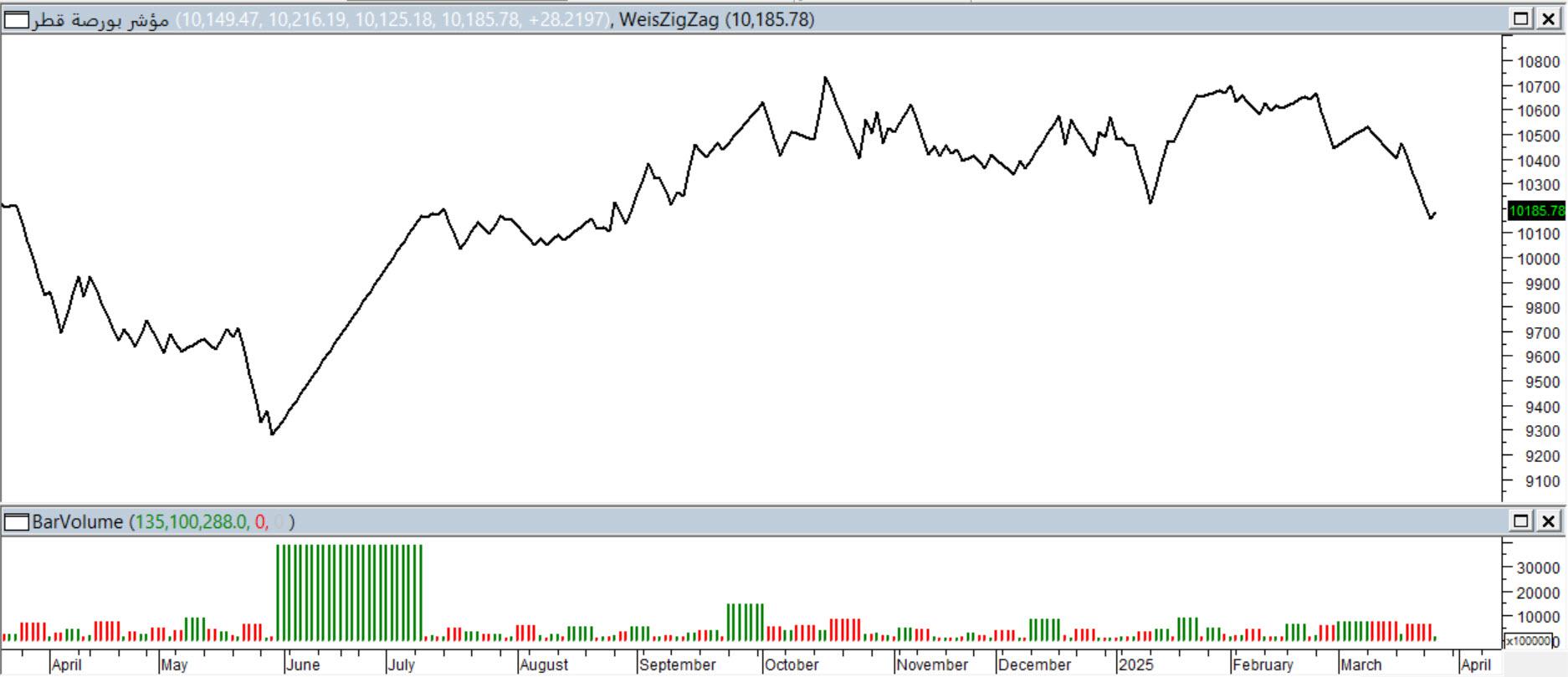Click the 10000 volume axis label
Viewport: 1568px width, 677px height.
(x=1539, y=618)
